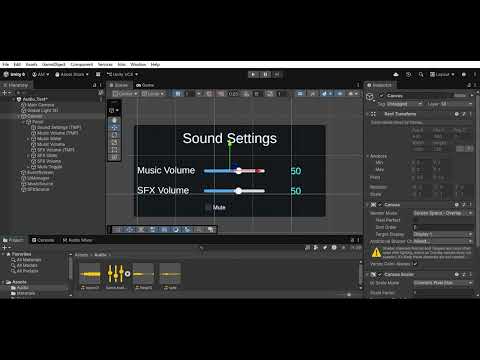Collapse the Panel object in the Hierarchy
The image size is (480, 360).
[x=23, y=122]
